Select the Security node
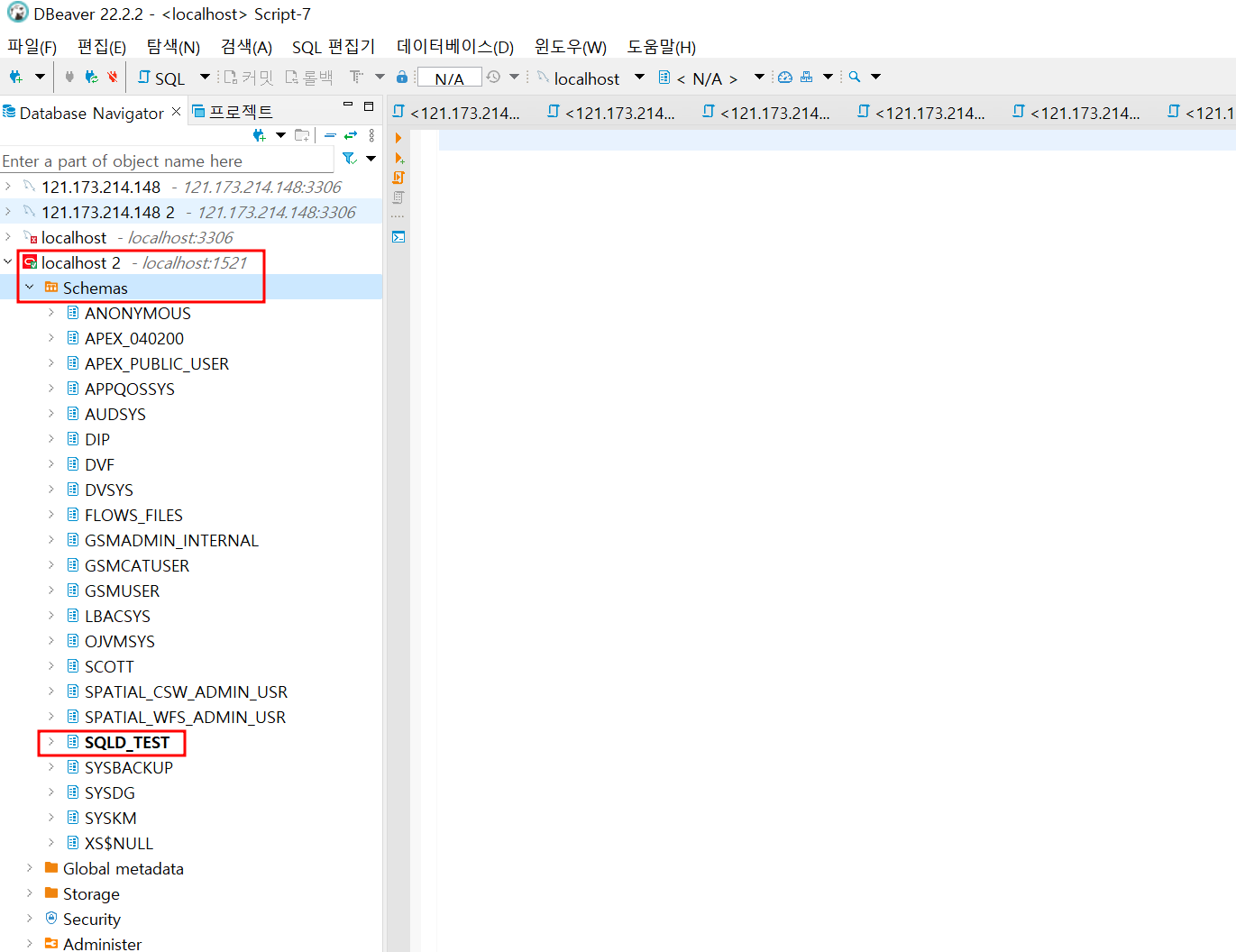The image size is (1236, 952). click(91, 919)
